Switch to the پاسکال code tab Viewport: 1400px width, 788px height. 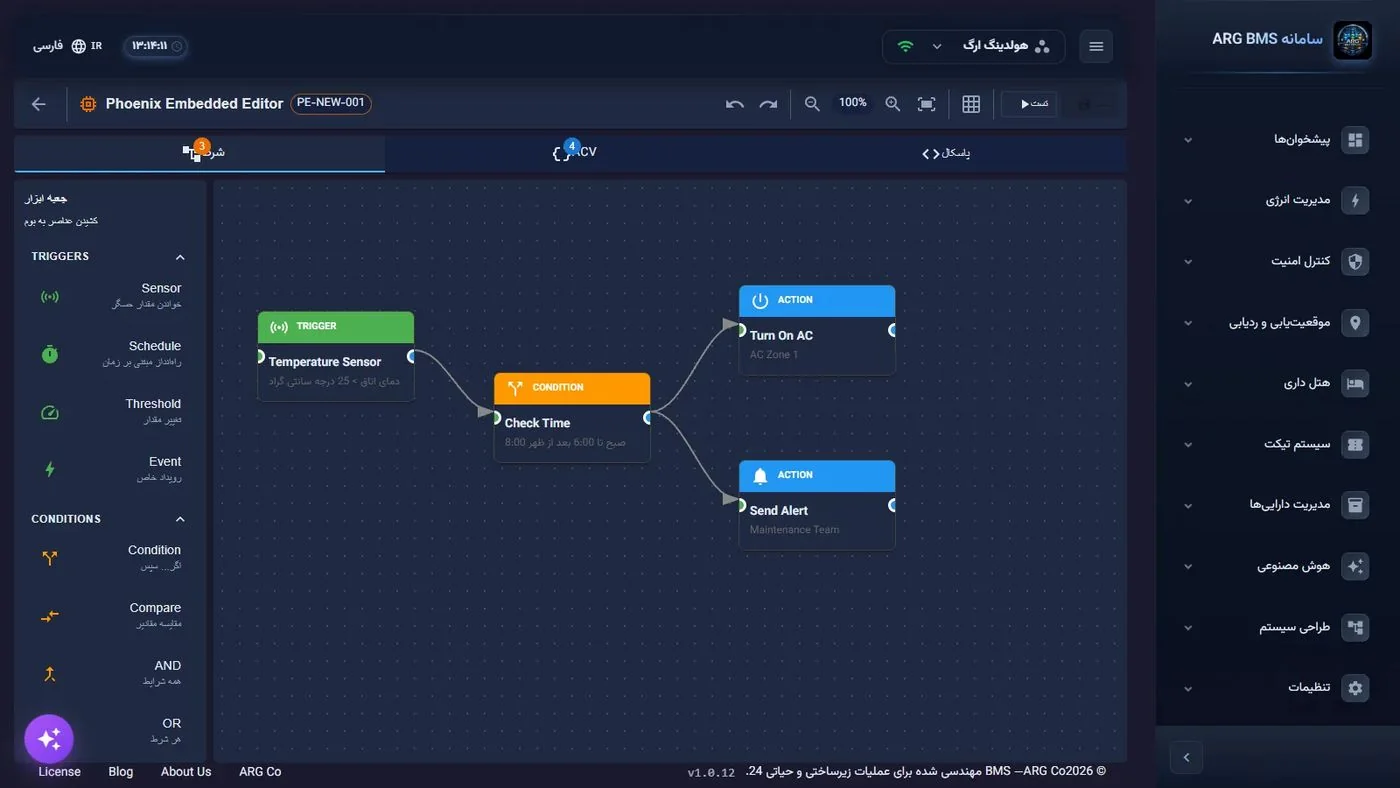(x=945, y=153)
